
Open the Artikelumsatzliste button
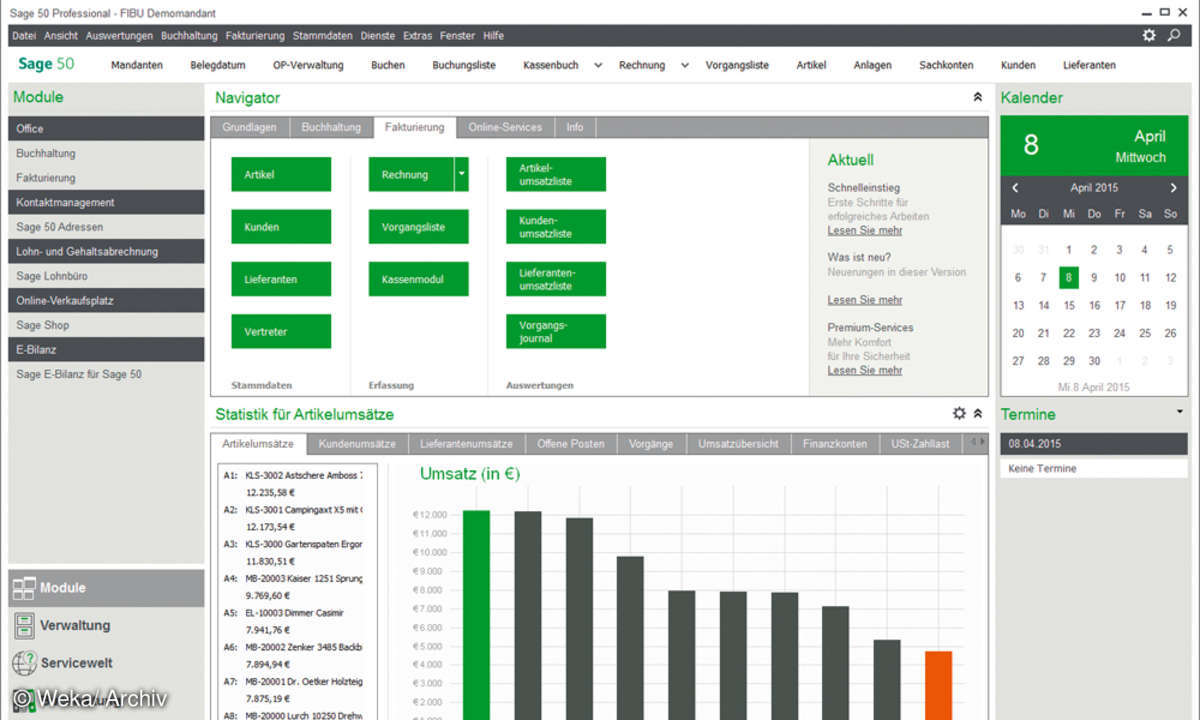tap(556, 174)
